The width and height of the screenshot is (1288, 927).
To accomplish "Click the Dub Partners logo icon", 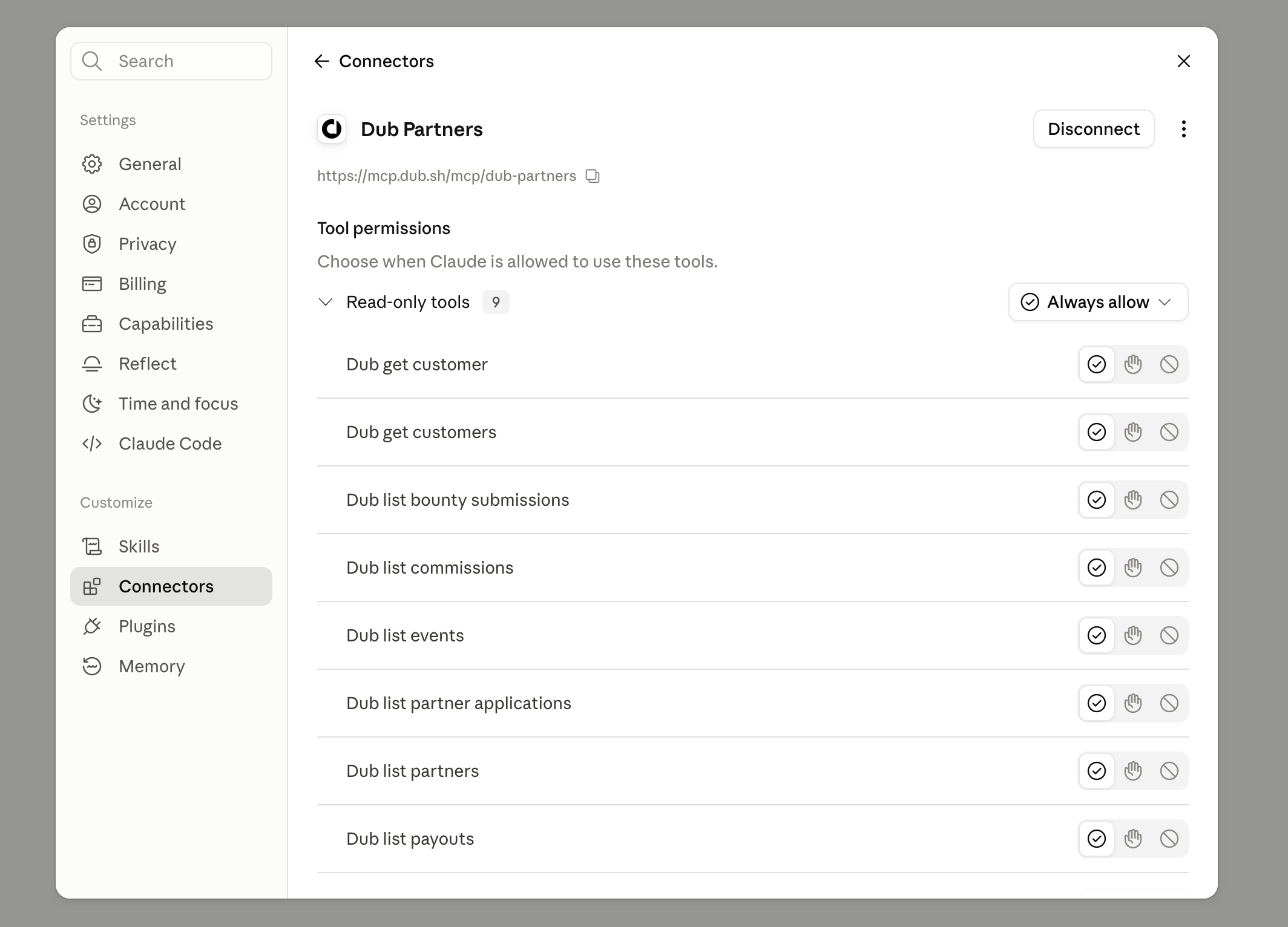I will point(332,129).
